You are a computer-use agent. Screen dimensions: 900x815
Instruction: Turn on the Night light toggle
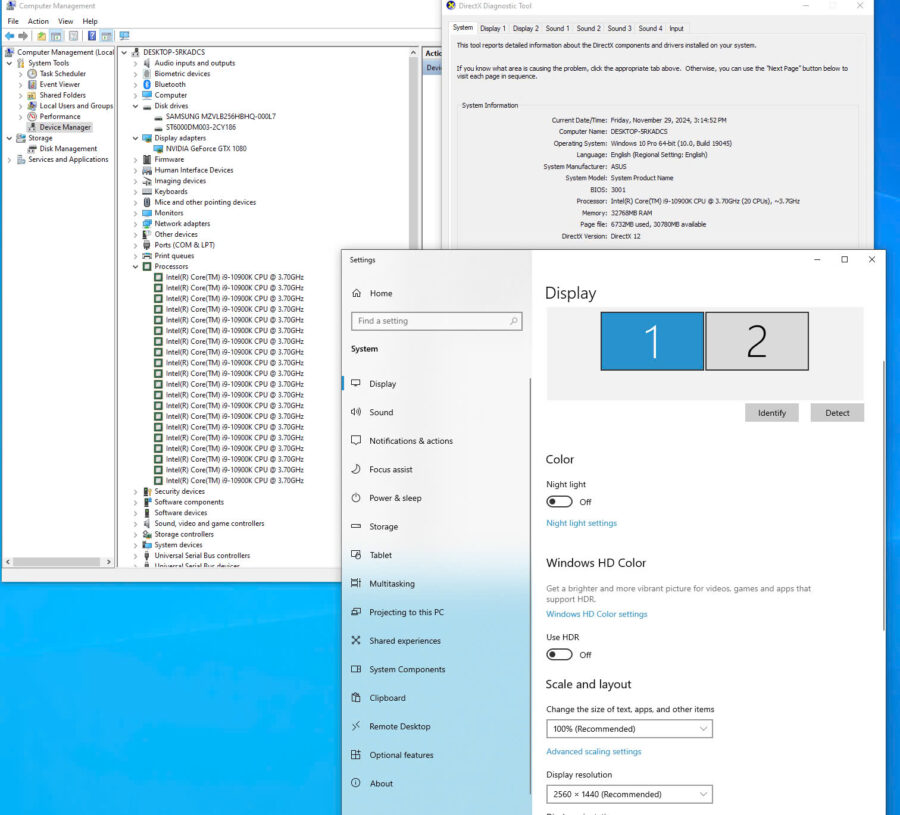[559, 502]
